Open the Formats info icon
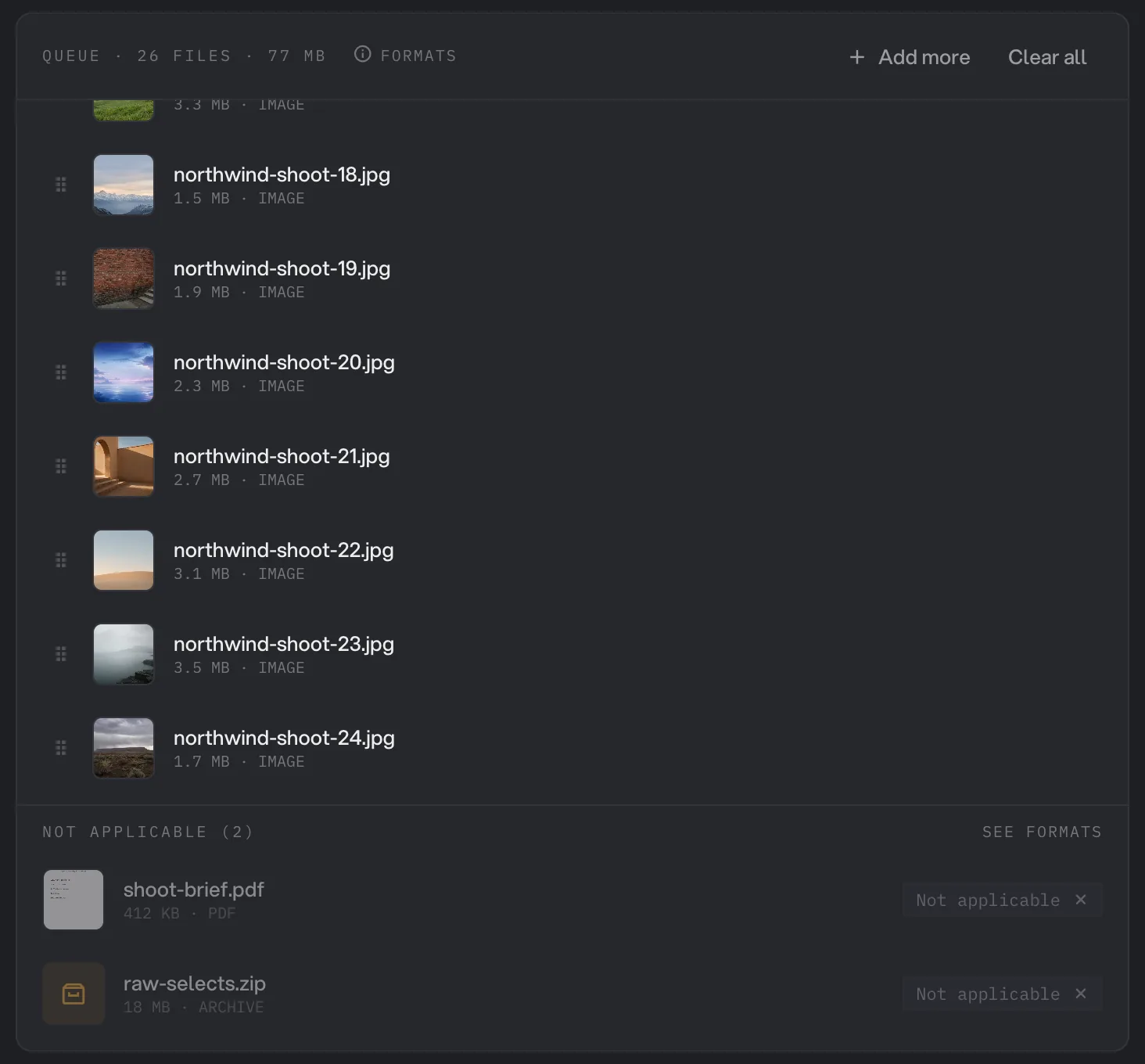Screen dimensions: 1145x1064 point(362,54)
